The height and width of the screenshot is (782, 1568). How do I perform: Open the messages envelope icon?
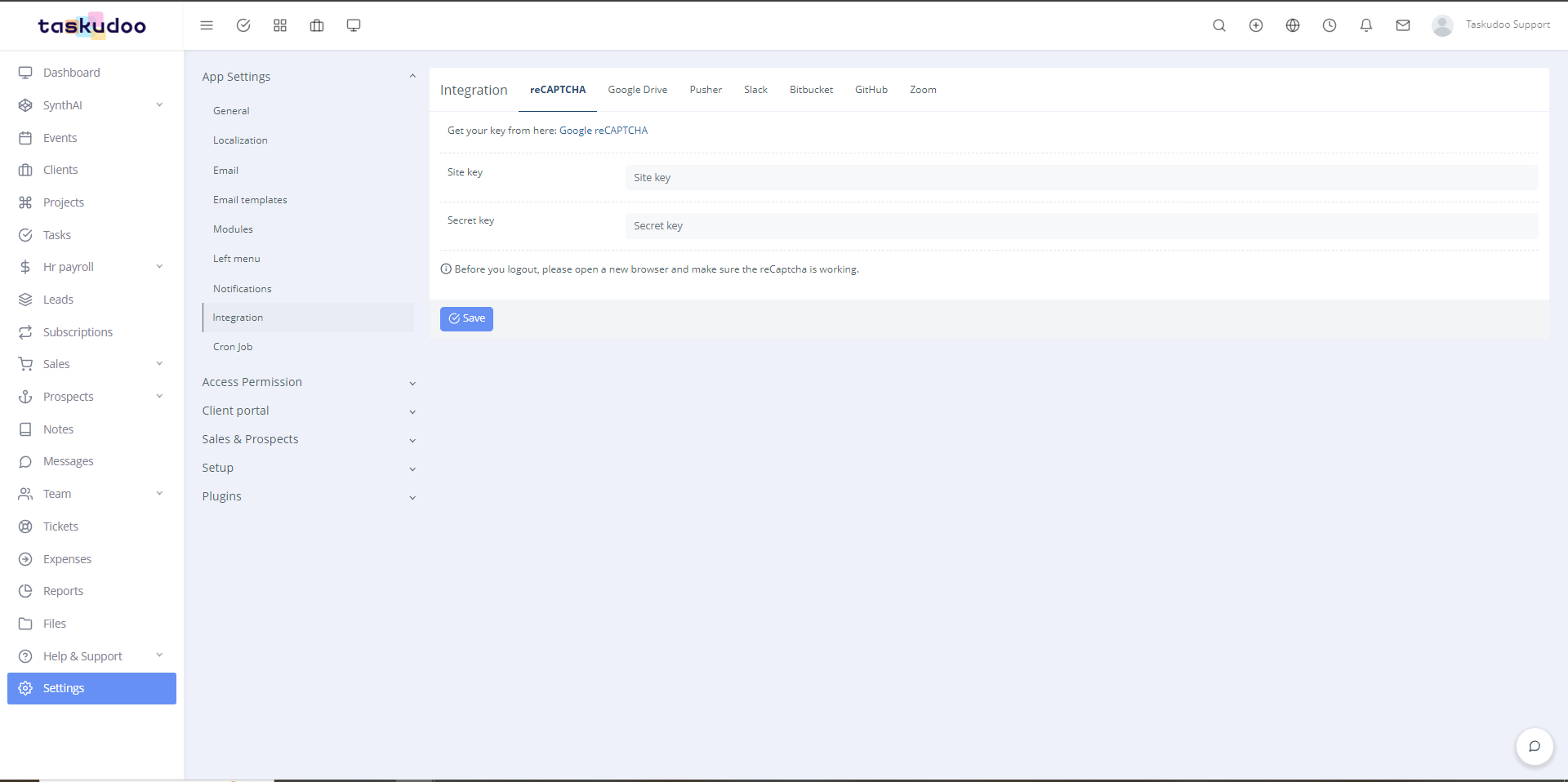(1403, 25)
